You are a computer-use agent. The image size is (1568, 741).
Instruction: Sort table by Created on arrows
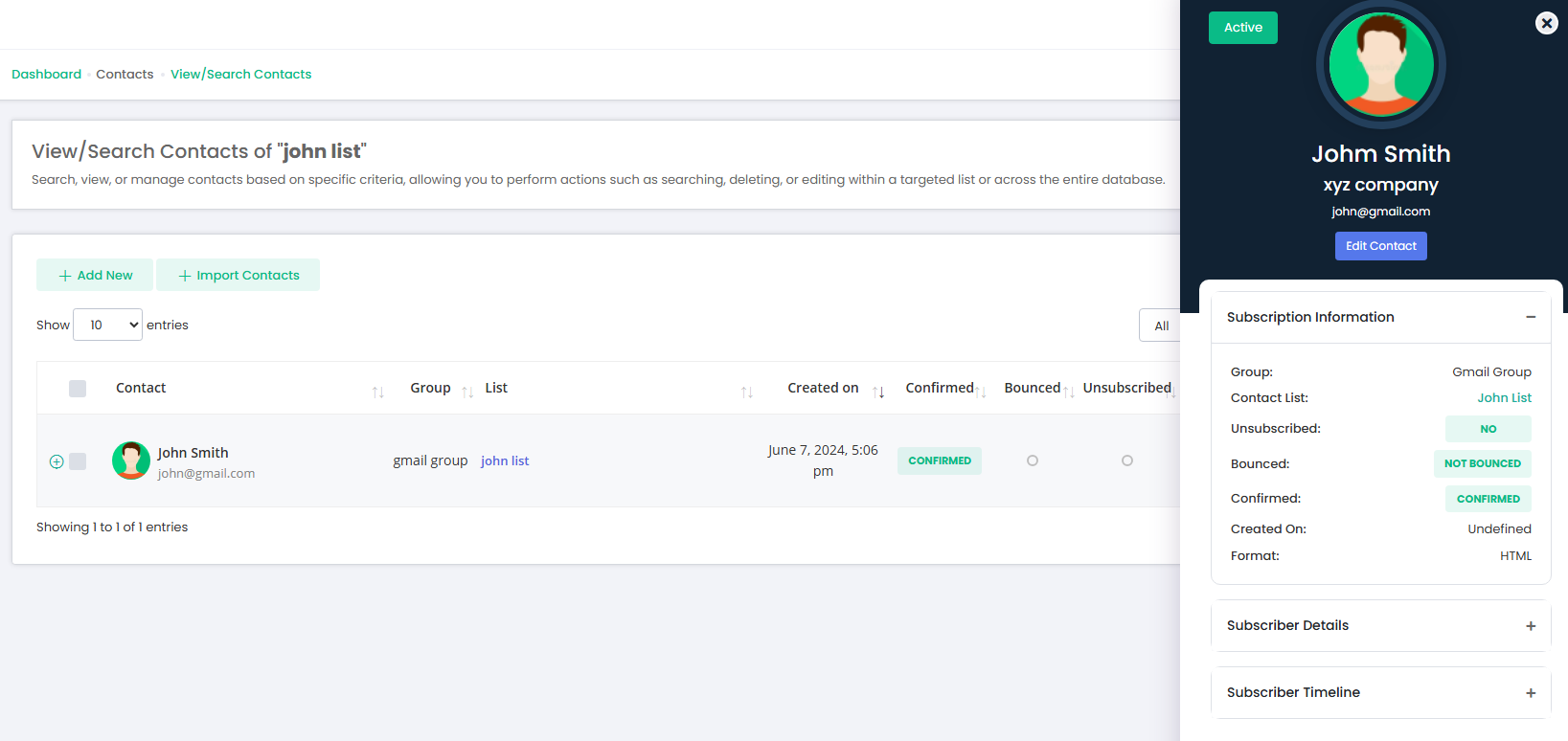tap(878, 392)
